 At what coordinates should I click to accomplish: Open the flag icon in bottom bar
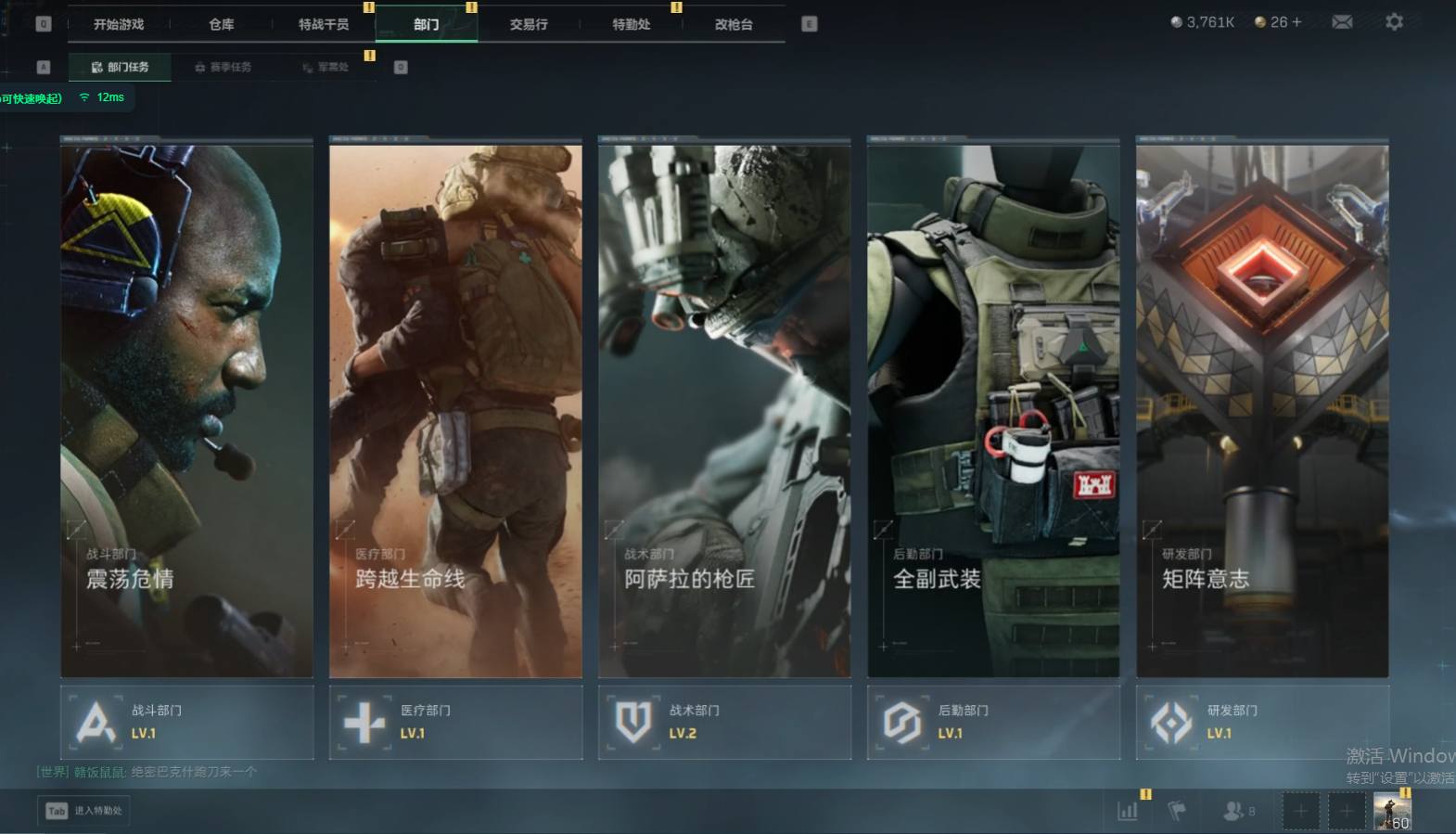[1177, 811]
